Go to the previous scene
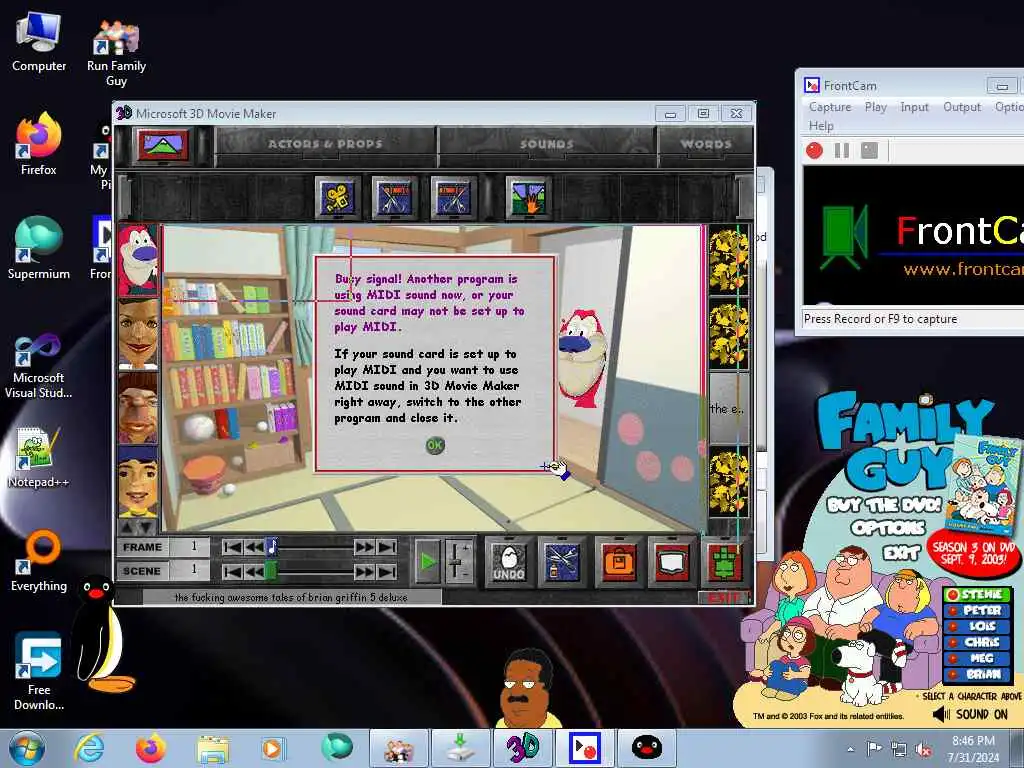This screenshot has width=1024, height=768. click(253, 572)
